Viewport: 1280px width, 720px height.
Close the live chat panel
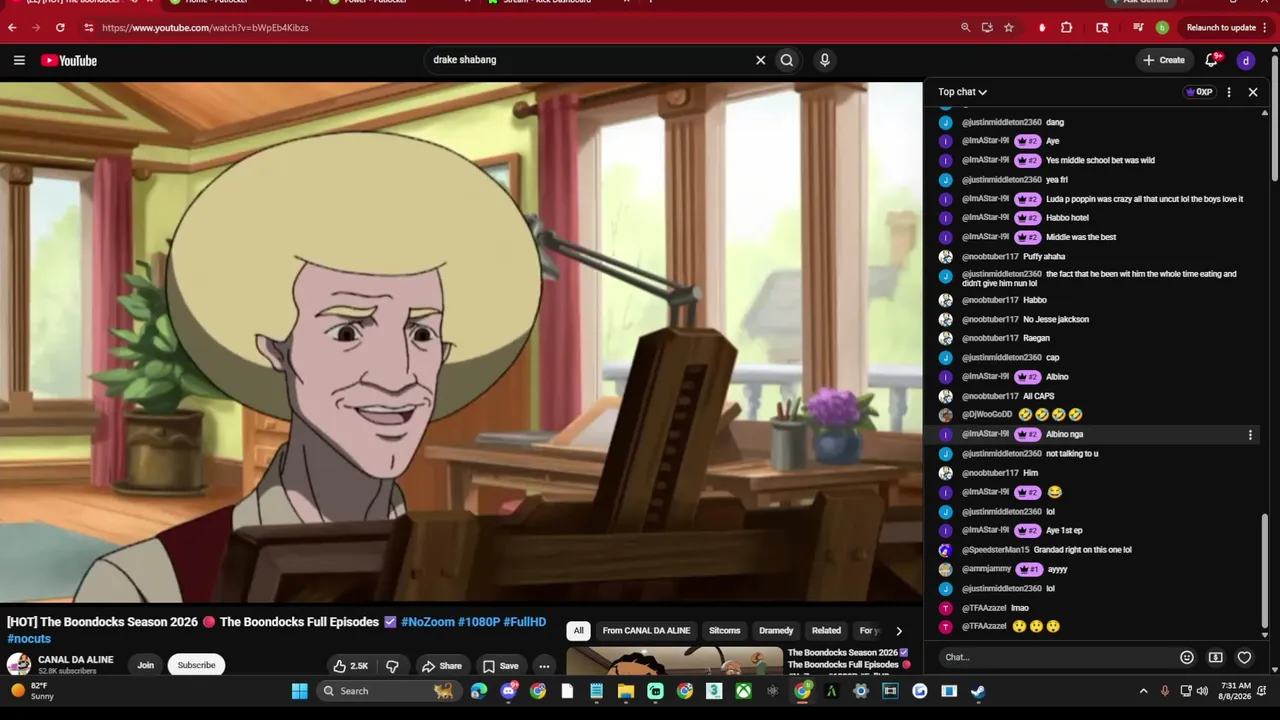click(1253, 92)
